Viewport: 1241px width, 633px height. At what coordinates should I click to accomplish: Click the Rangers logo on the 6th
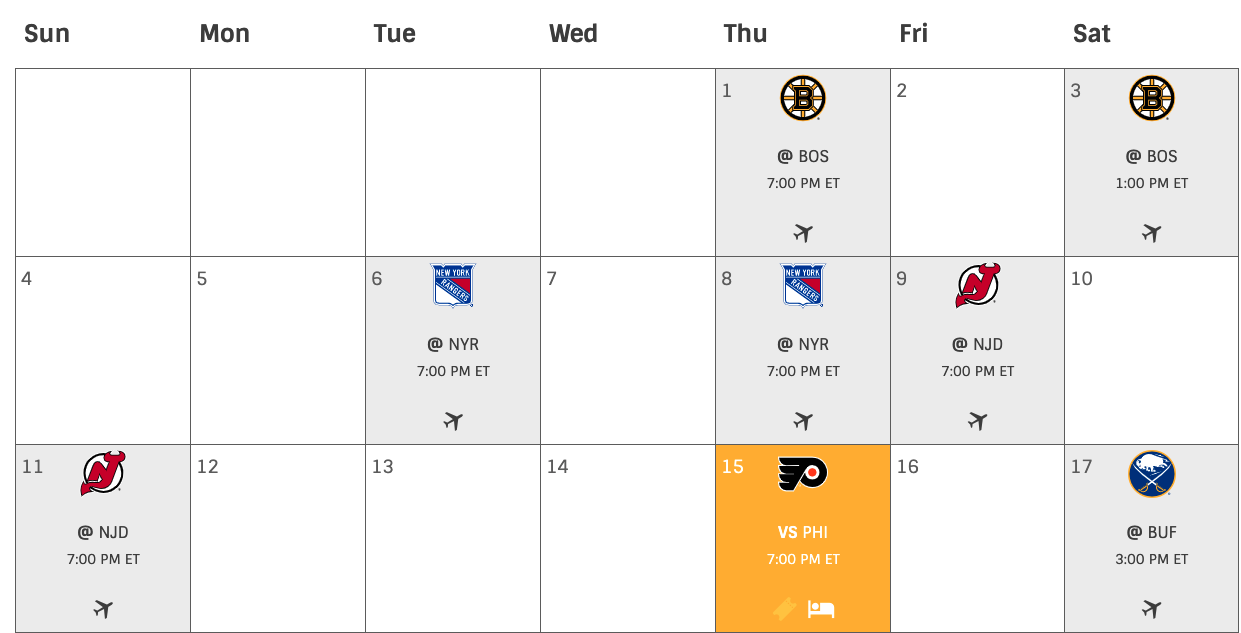click(x=453, y=286)
